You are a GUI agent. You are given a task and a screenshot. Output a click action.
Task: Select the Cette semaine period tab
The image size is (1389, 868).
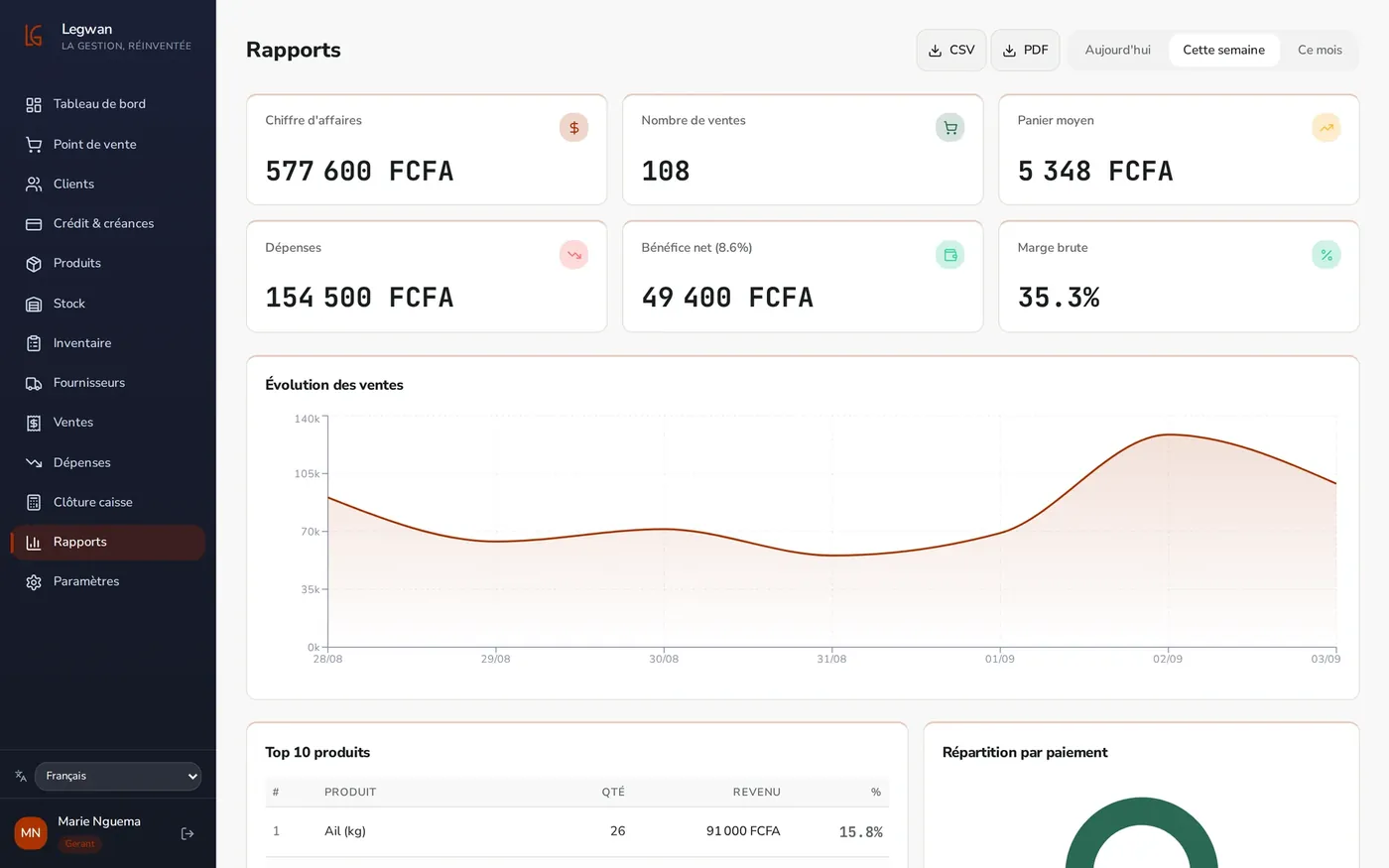tap(1223, 50)
